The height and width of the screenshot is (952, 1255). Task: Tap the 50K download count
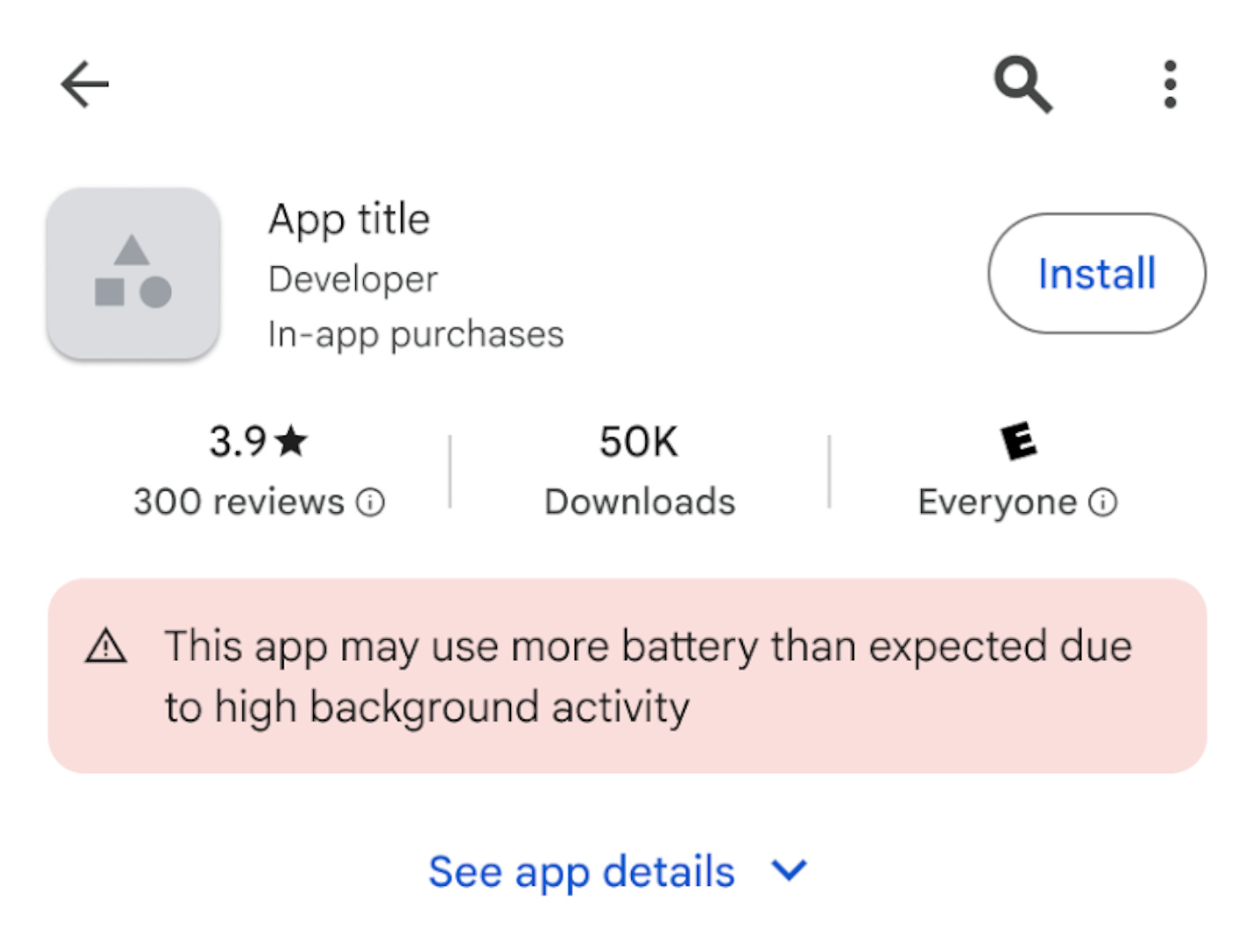(639, 442)
